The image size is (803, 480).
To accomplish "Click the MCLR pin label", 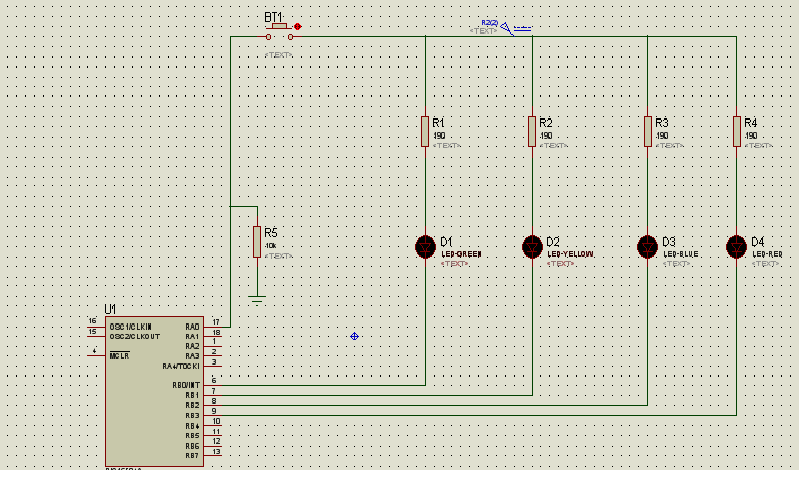I will tap(119, 356).
